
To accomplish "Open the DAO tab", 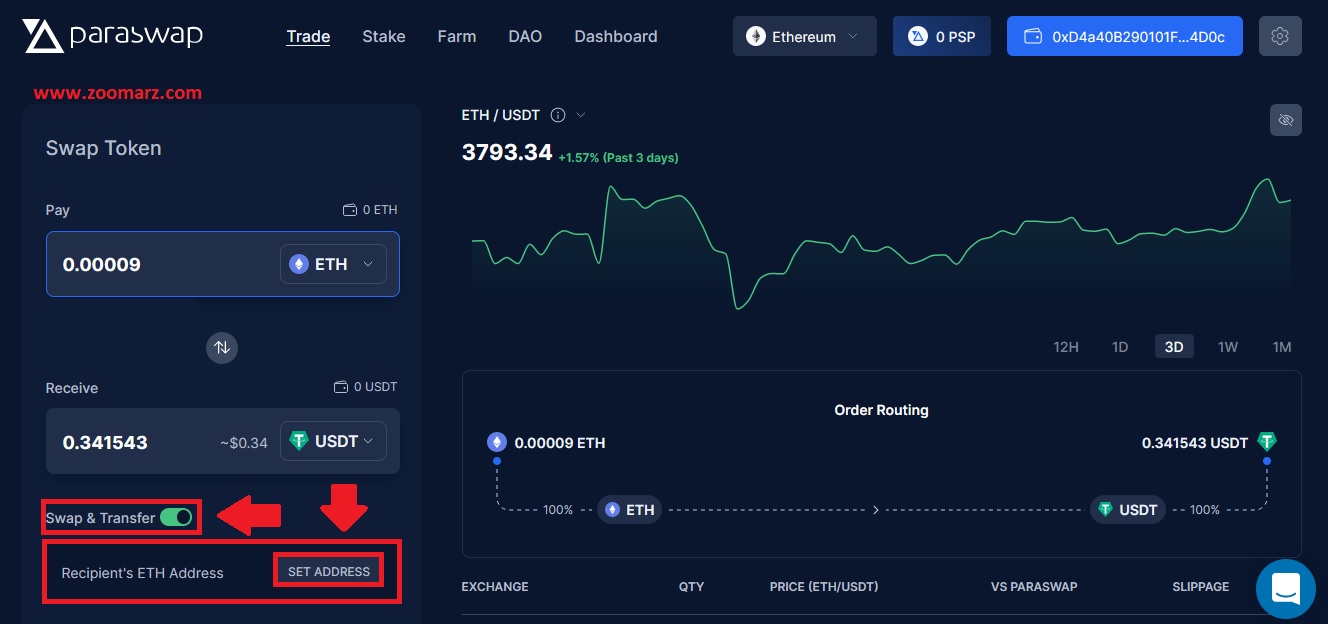I will [525, 36].
